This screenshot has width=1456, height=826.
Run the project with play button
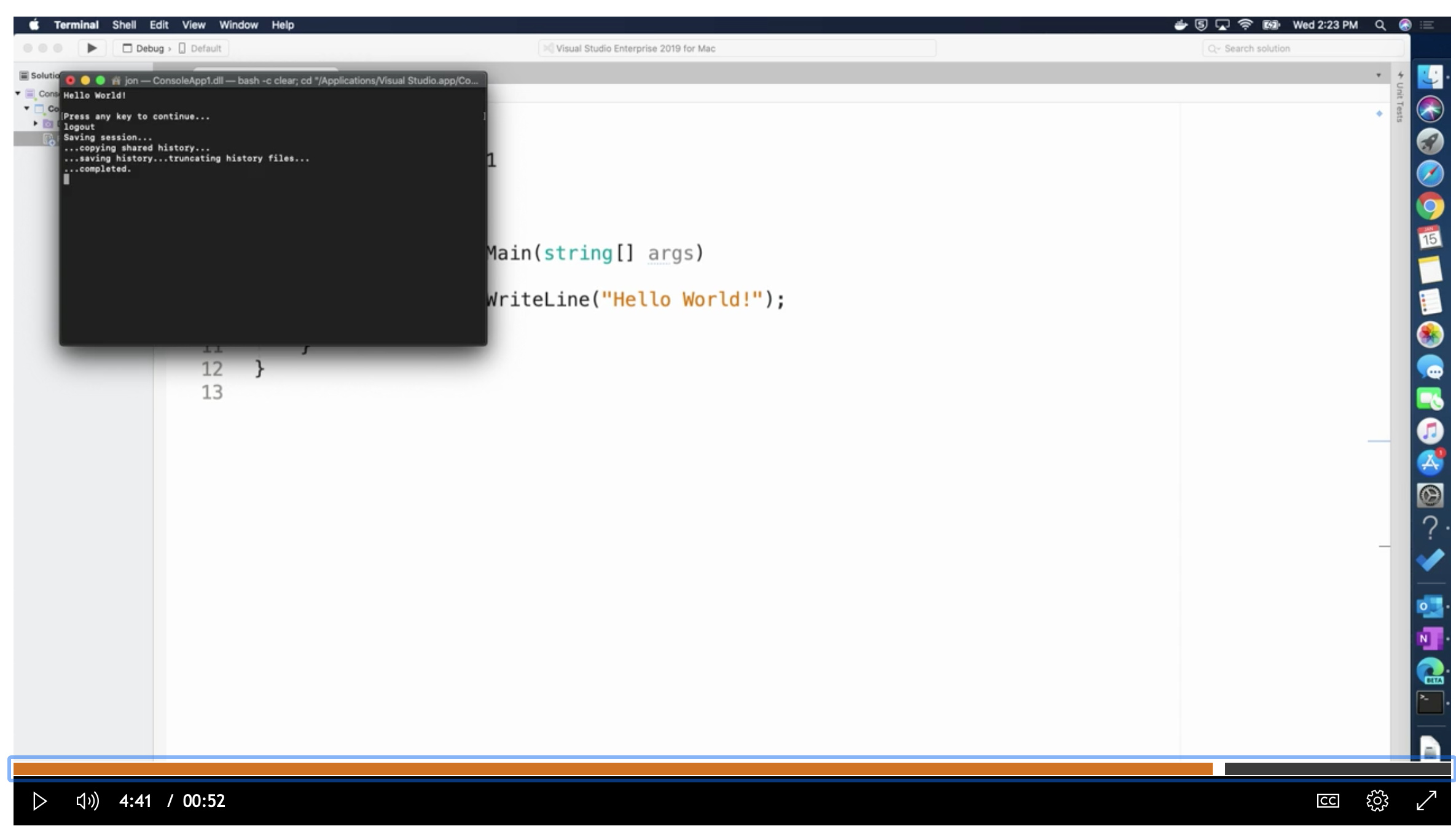(x=92, y=48)
